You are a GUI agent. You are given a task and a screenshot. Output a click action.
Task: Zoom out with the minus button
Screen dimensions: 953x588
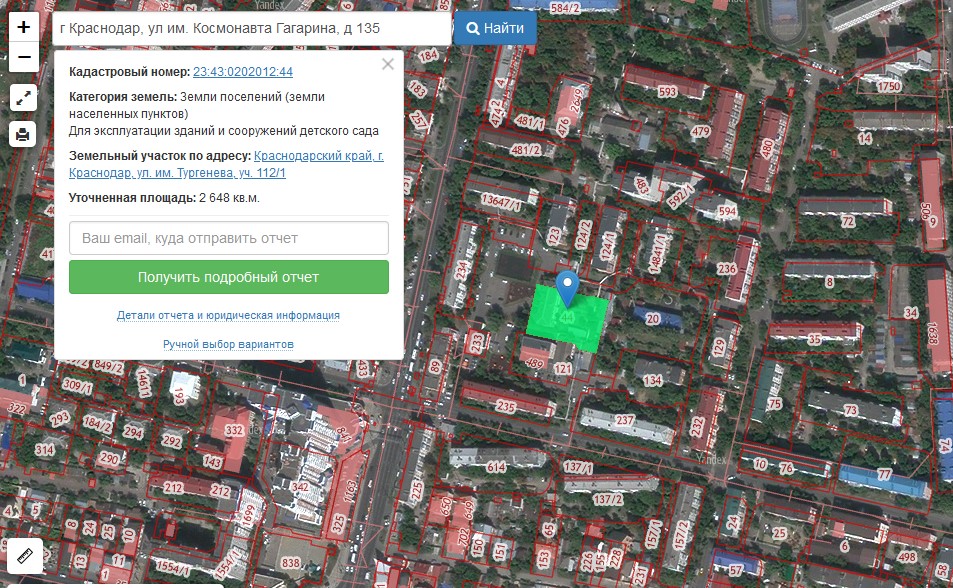tap(24, 58)
